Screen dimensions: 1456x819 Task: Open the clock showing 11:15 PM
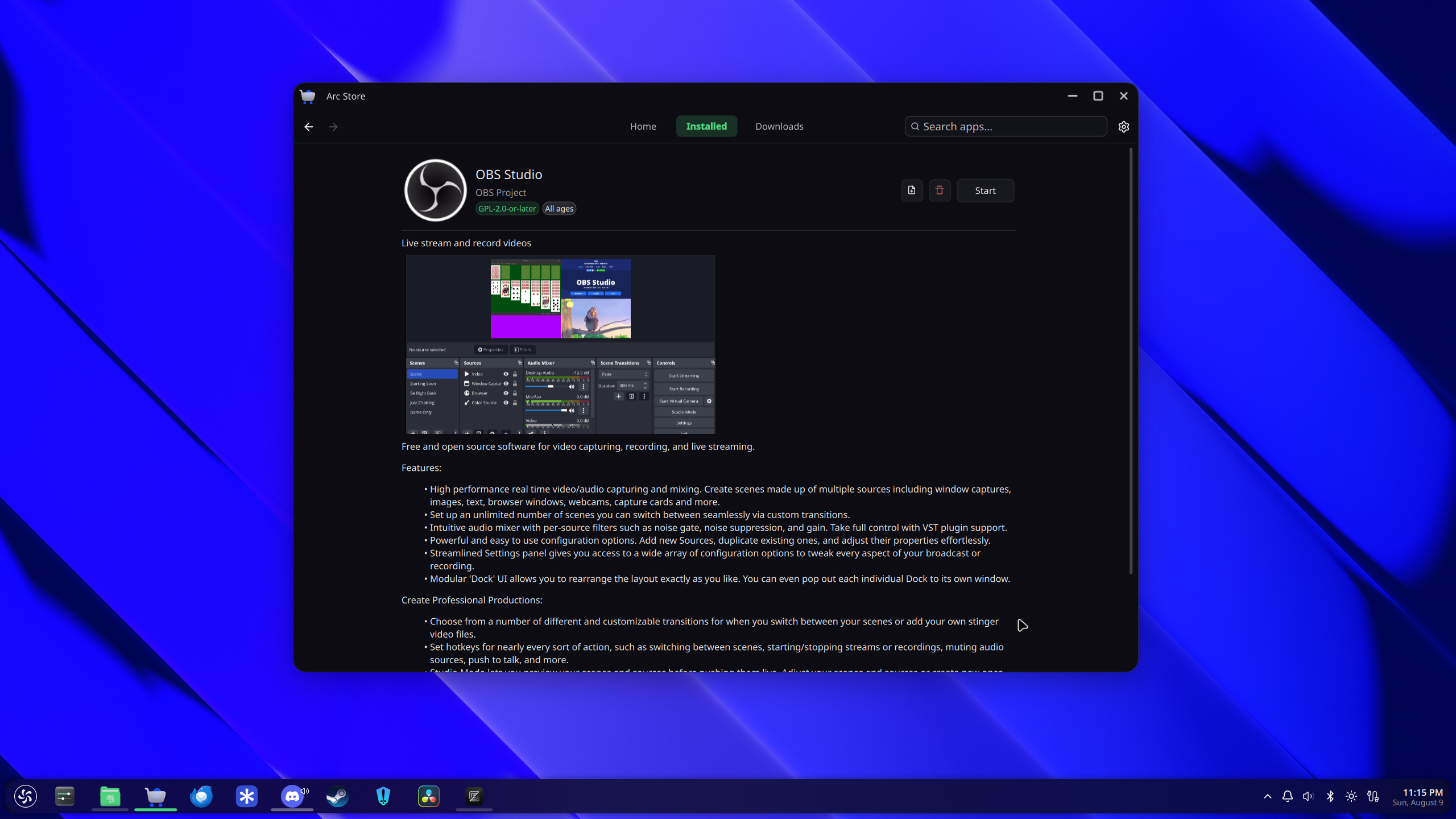point(1422,792)
